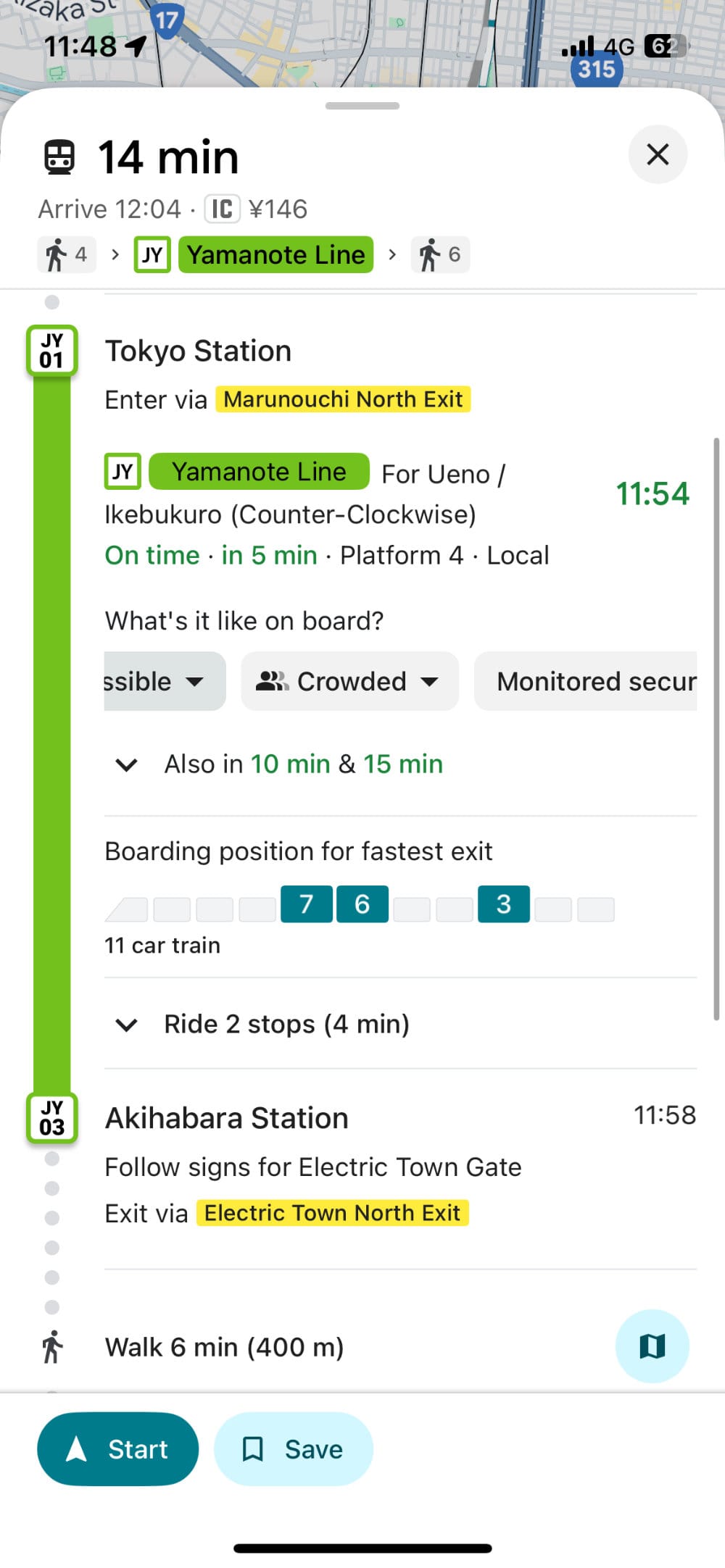Tap the 6-minute walk step icon at route end
Screen dimensions: 725x1568
pyautogui.click(x=440, y=255)
